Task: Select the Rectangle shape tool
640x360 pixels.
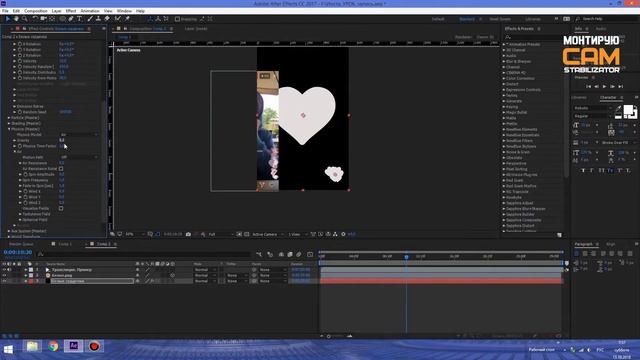Action: [62, 19]
